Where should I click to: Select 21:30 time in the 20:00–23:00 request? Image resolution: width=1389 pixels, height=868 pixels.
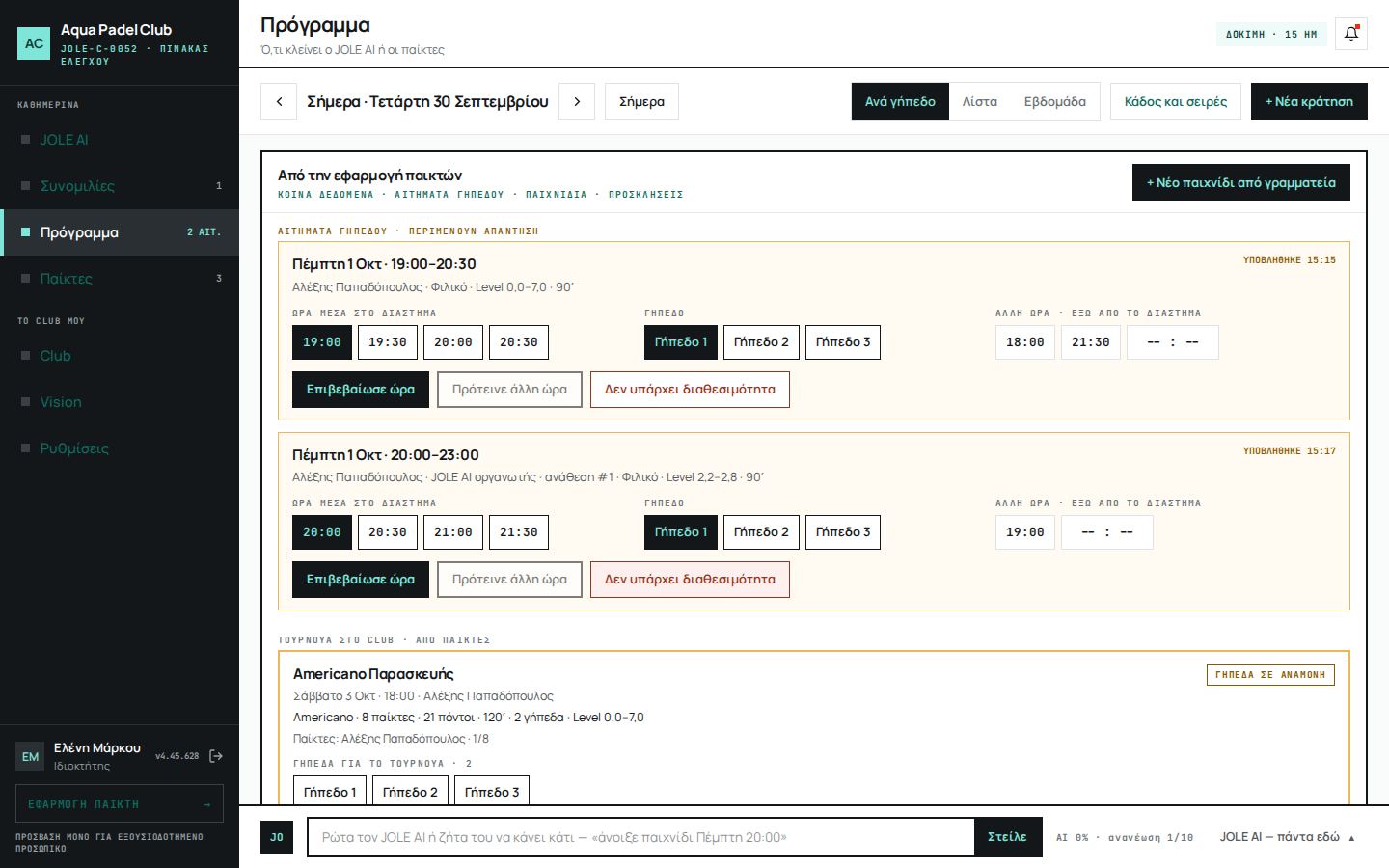pyautogui.click(x=519, y=532)
